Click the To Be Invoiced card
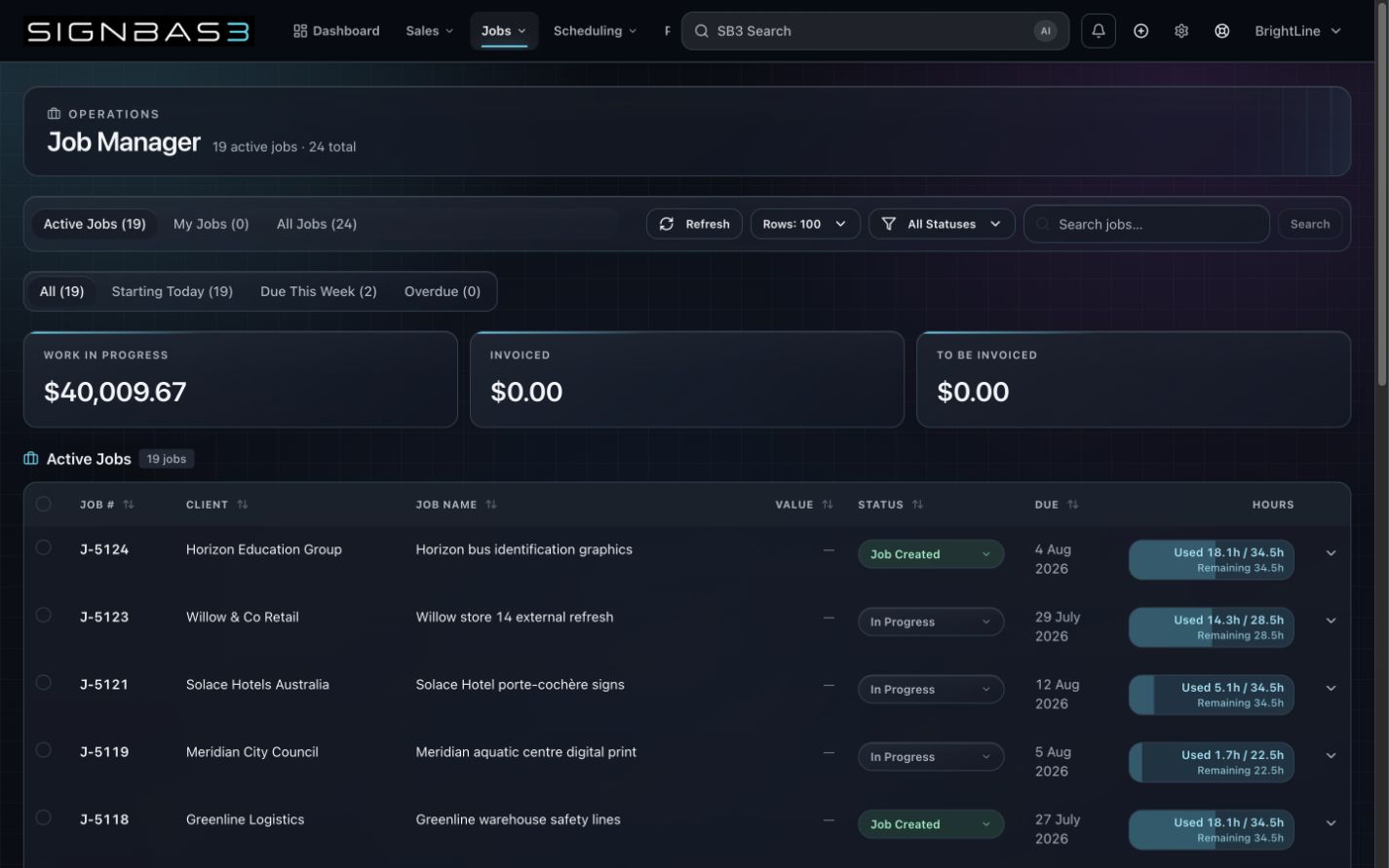This screenshot has height=868, width=1389. (x=1134, y=379)
